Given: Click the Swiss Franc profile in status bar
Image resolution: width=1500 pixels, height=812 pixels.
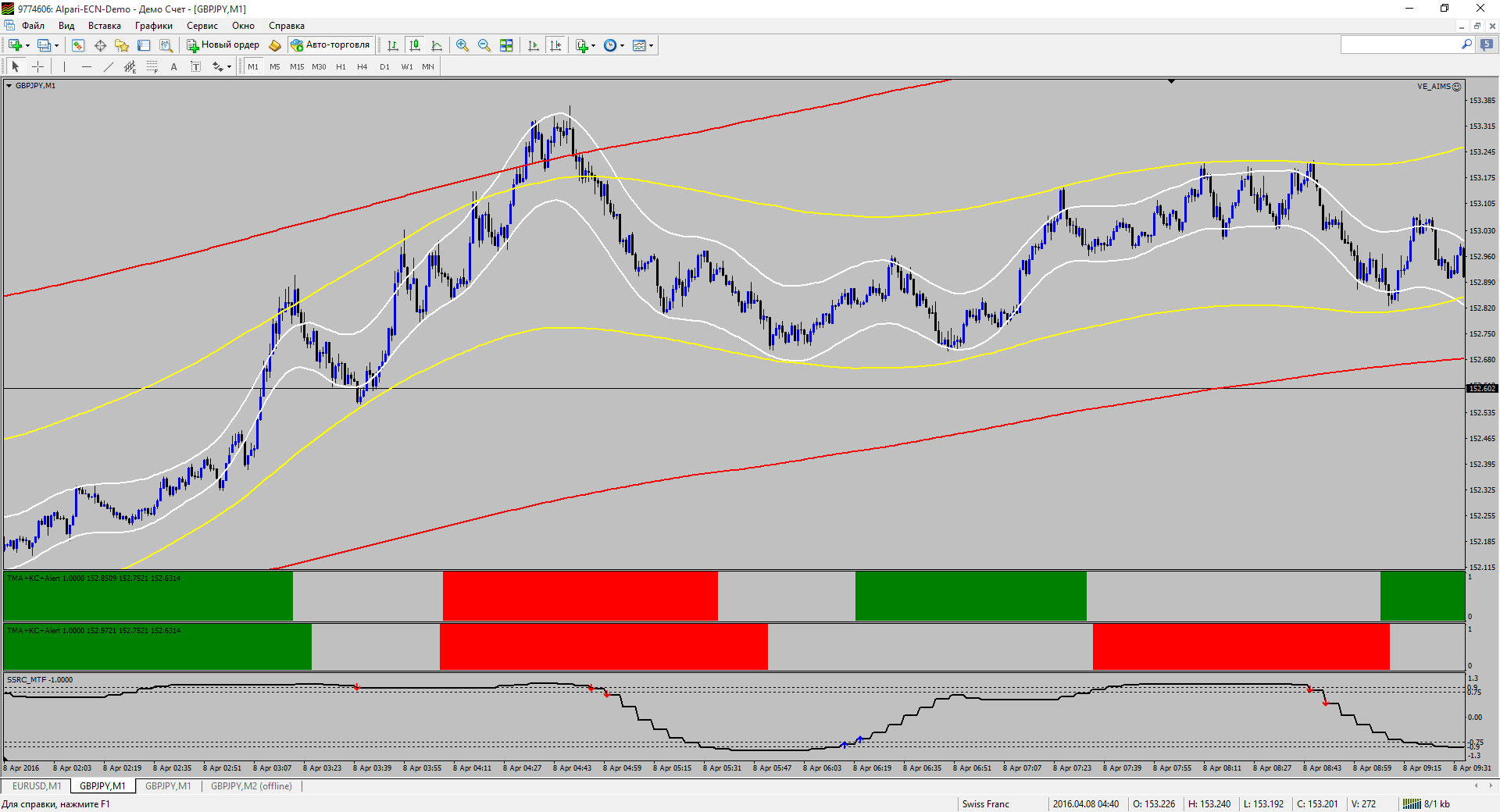Looking at the screenshot, I should 986,804.
